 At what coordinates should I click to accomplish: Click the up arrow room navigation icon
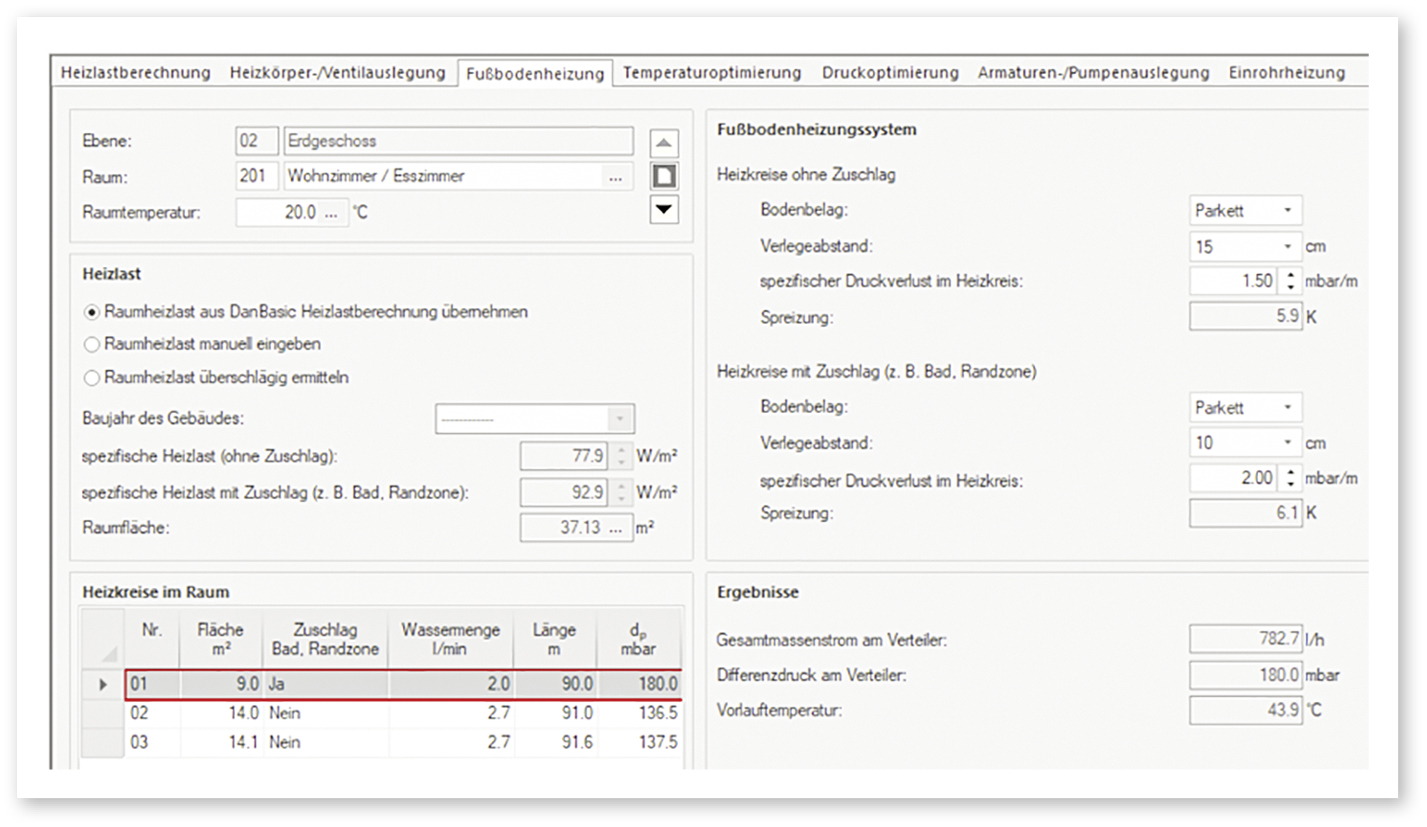[665, 143]
